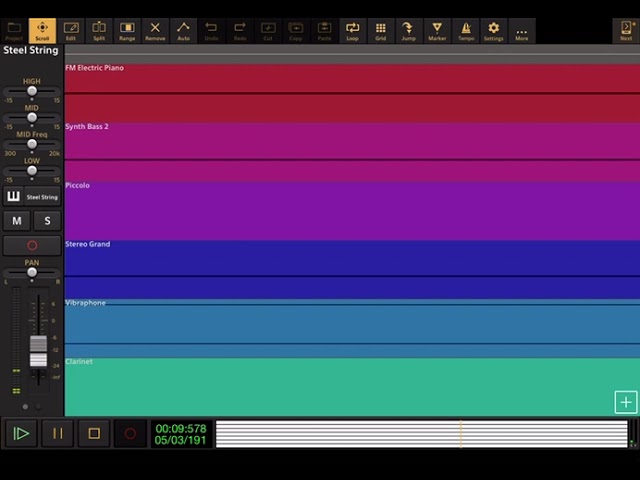
Task: Select the Split tool
Action: (99, 31)
